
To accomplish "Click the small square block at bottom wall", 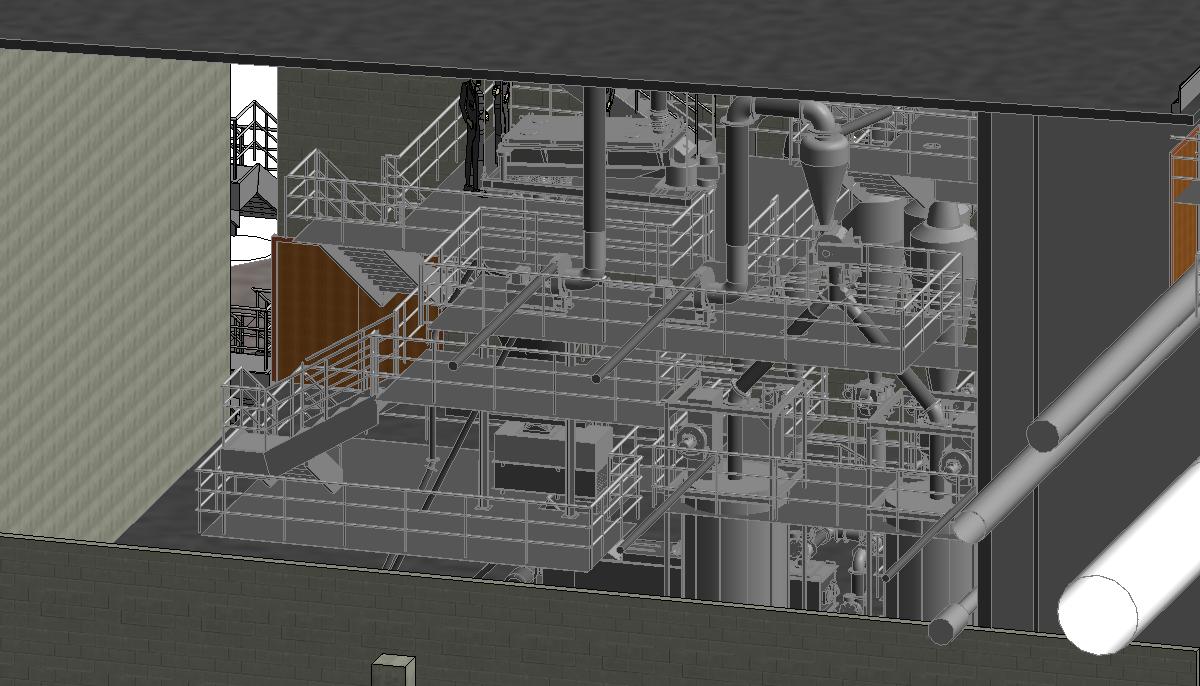I will [393, 670].
